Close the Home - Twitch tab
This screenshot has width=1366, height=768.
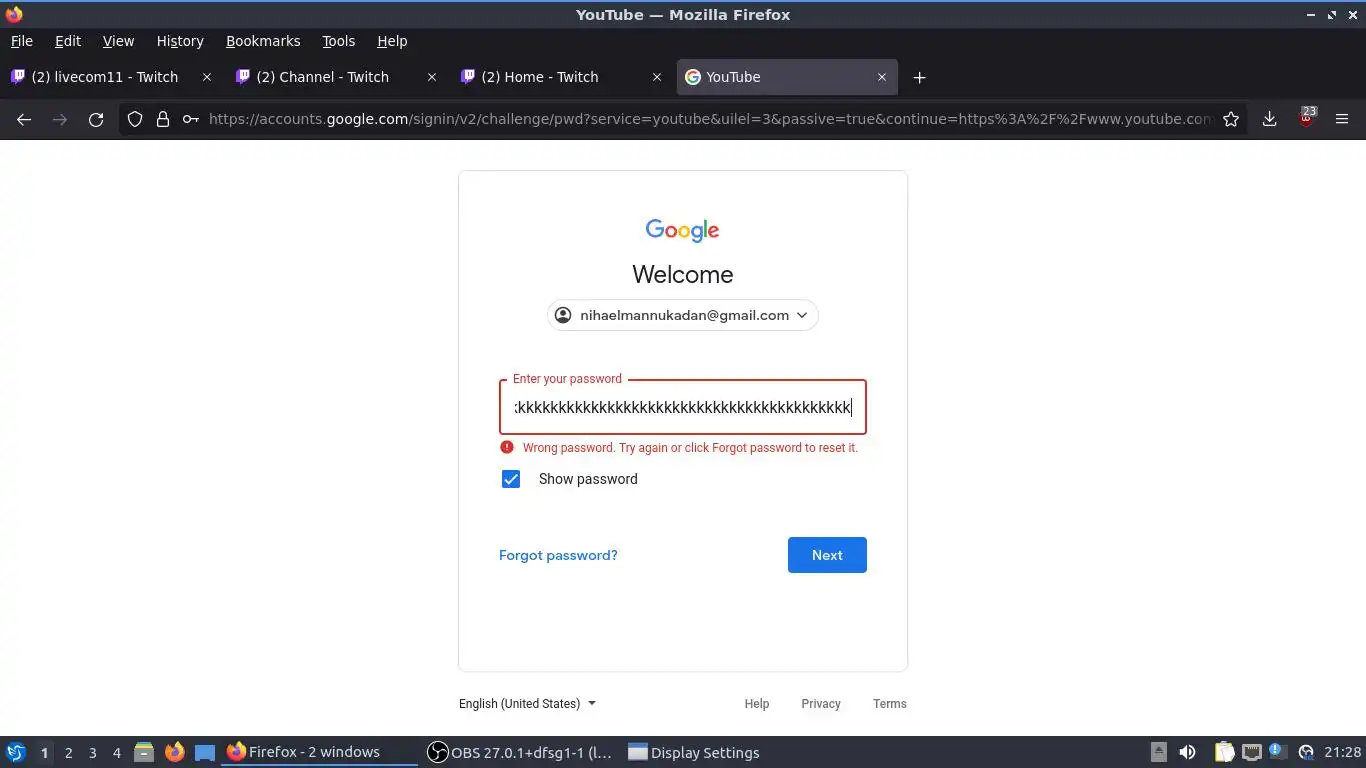[657, 77]
